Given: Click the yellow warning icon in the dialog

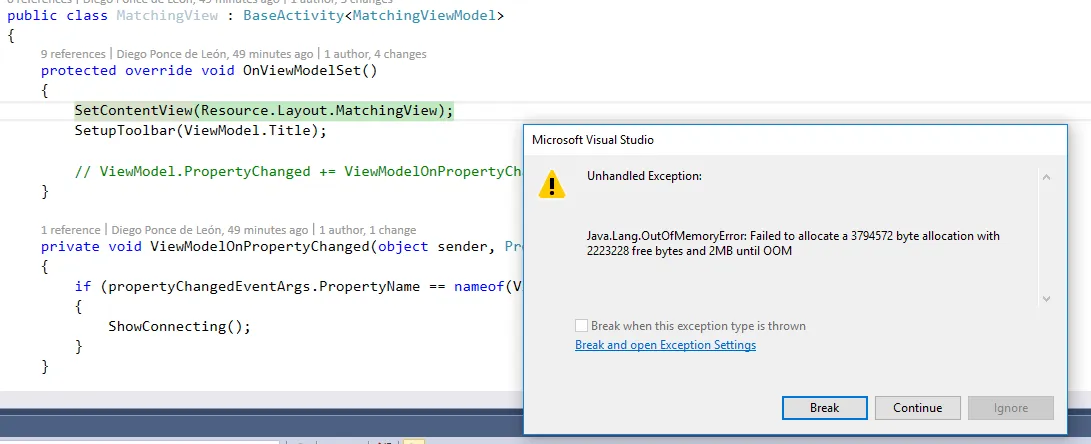Looking at the screenshot, I should pos(552,184).
